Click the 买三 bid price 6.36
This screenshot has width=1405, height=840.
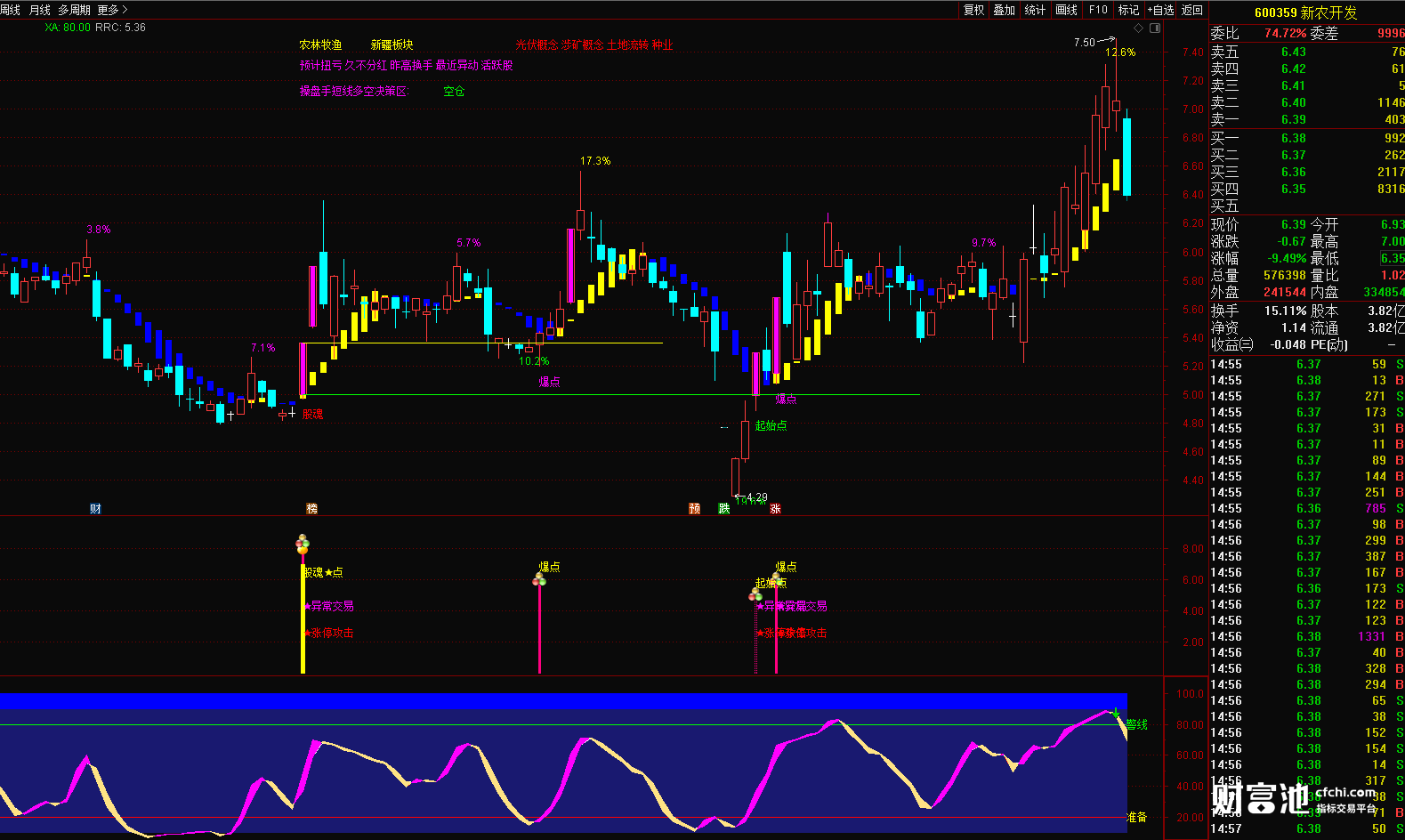click(x=1294, y=172)
